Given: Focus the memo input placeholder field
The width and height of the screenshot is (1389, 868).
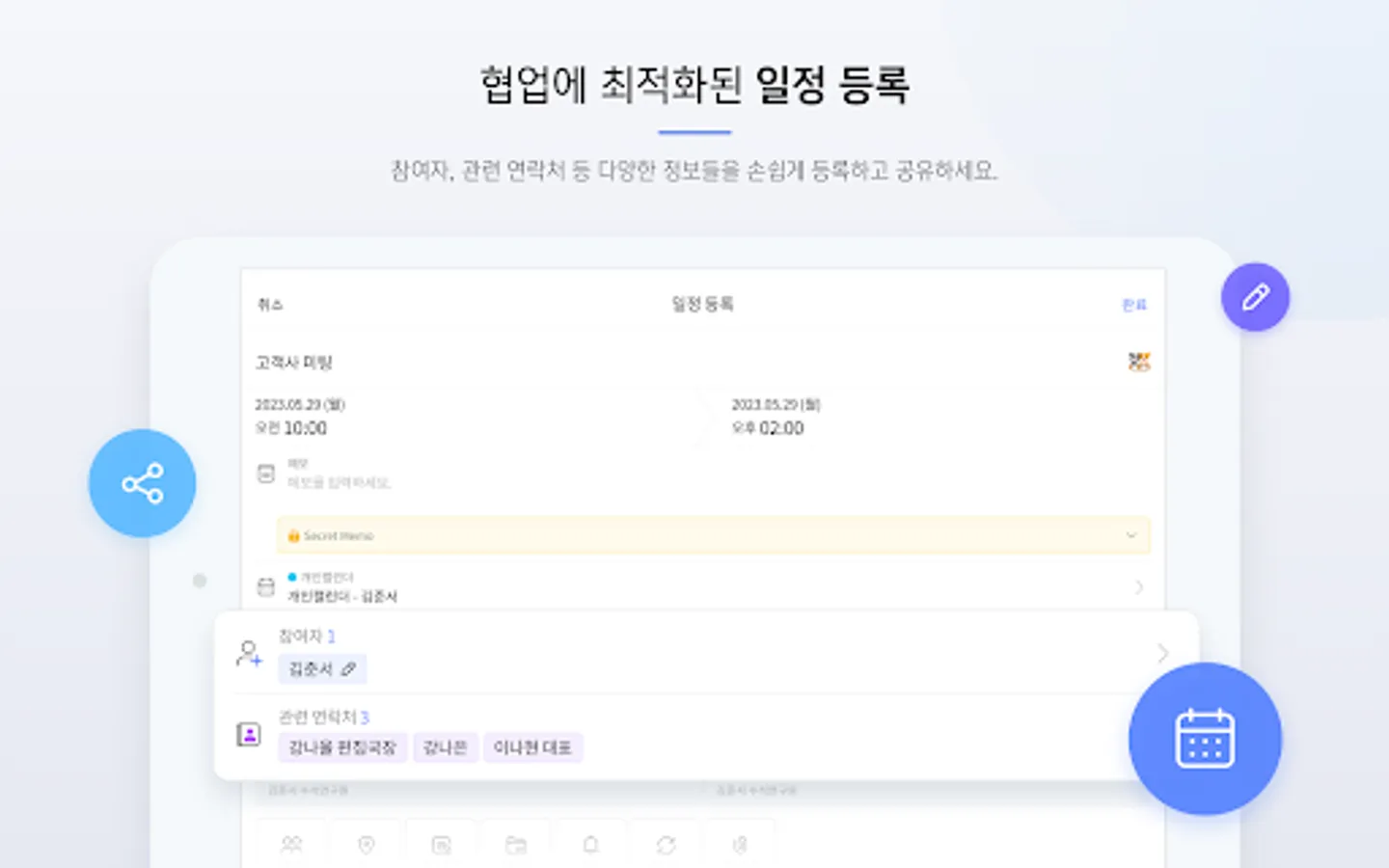Looking at the screenshot, I should point(339,482).
